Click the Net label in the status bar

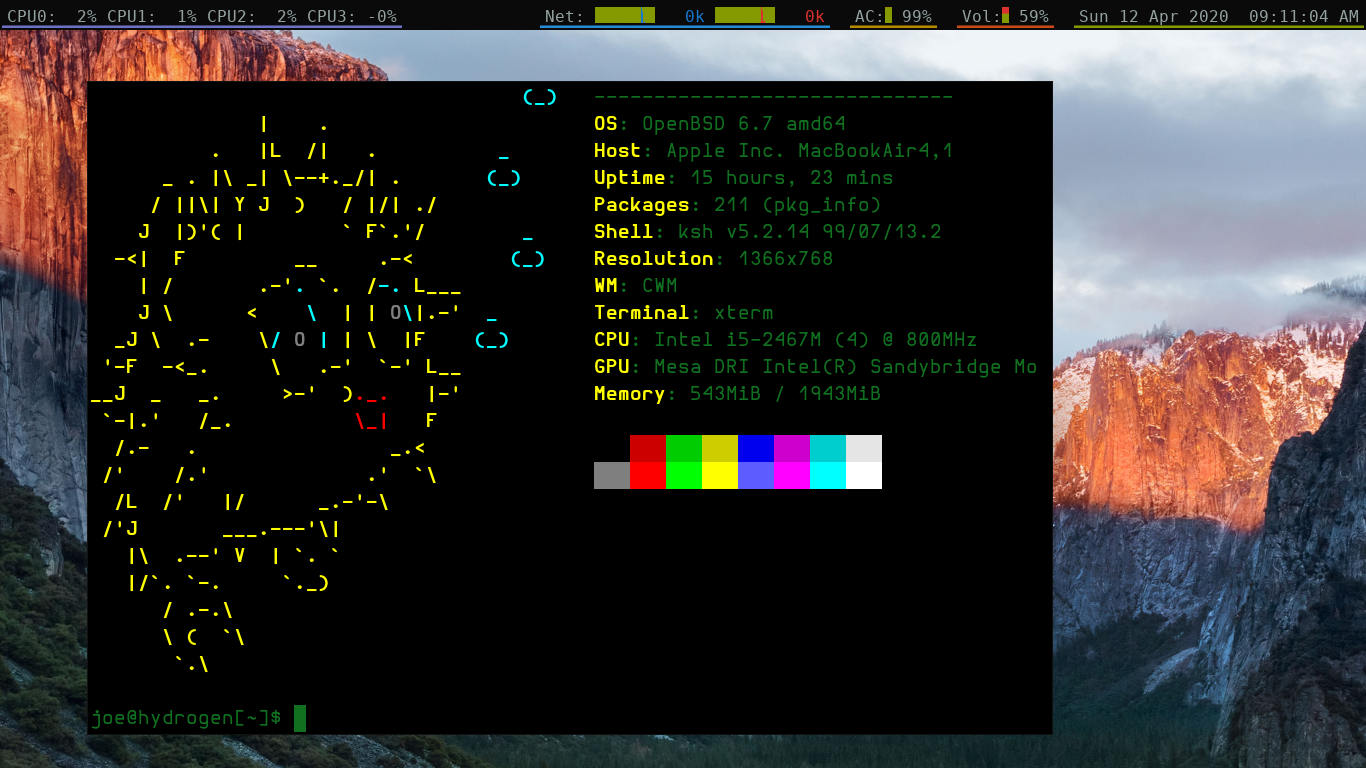(x=564, y=16)
